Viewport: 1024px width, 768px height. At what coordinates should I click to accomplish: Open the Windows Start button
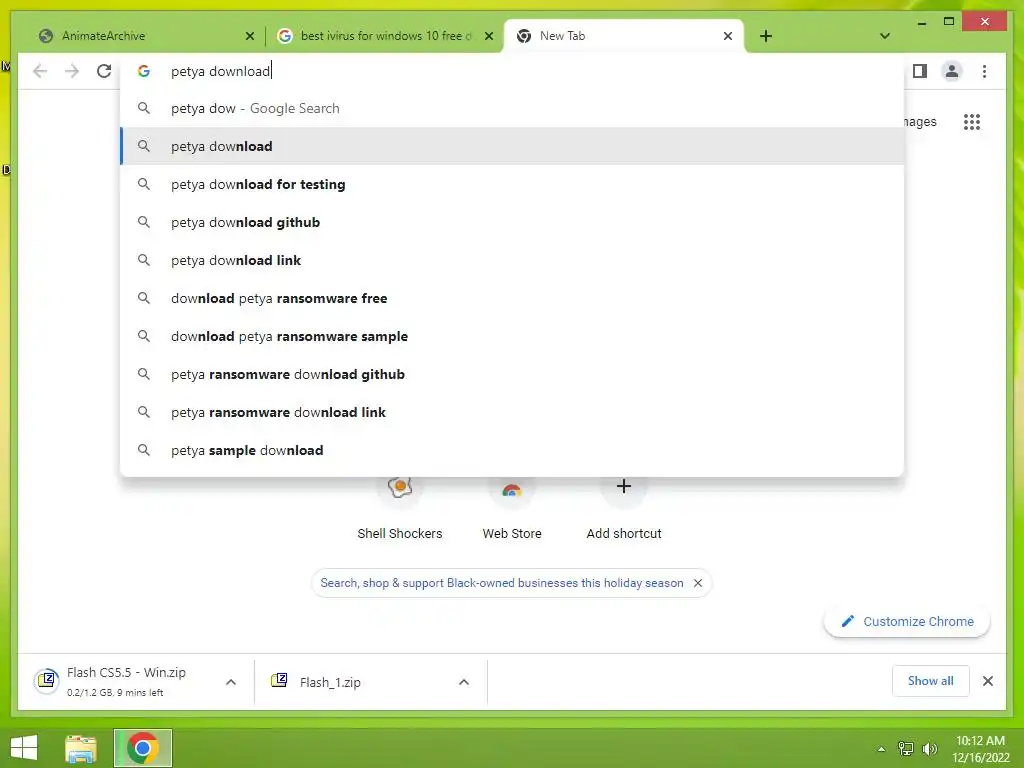pos(24,748)
